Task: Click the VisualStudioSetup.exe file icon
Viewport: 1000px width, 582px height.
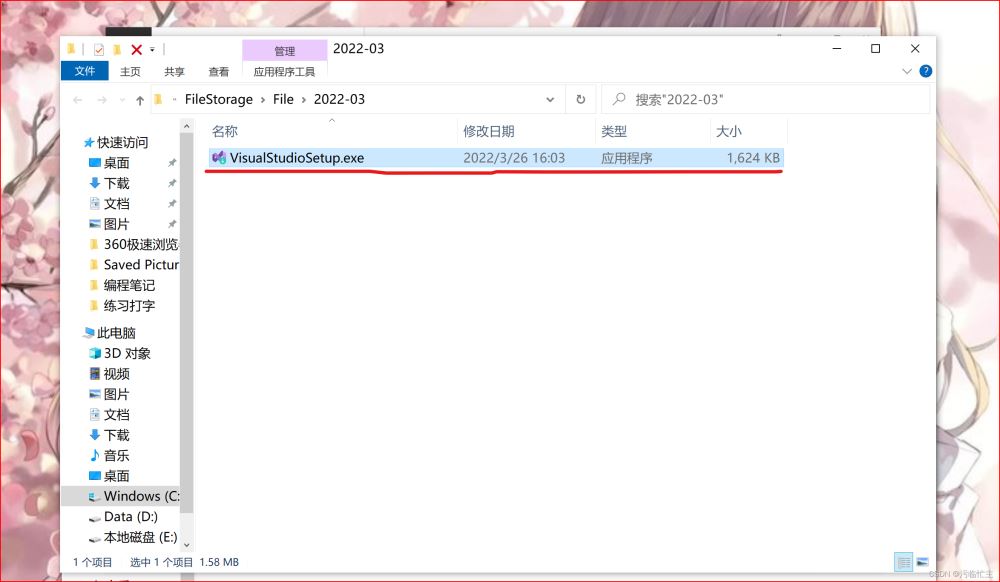Action: coord(219,158)
